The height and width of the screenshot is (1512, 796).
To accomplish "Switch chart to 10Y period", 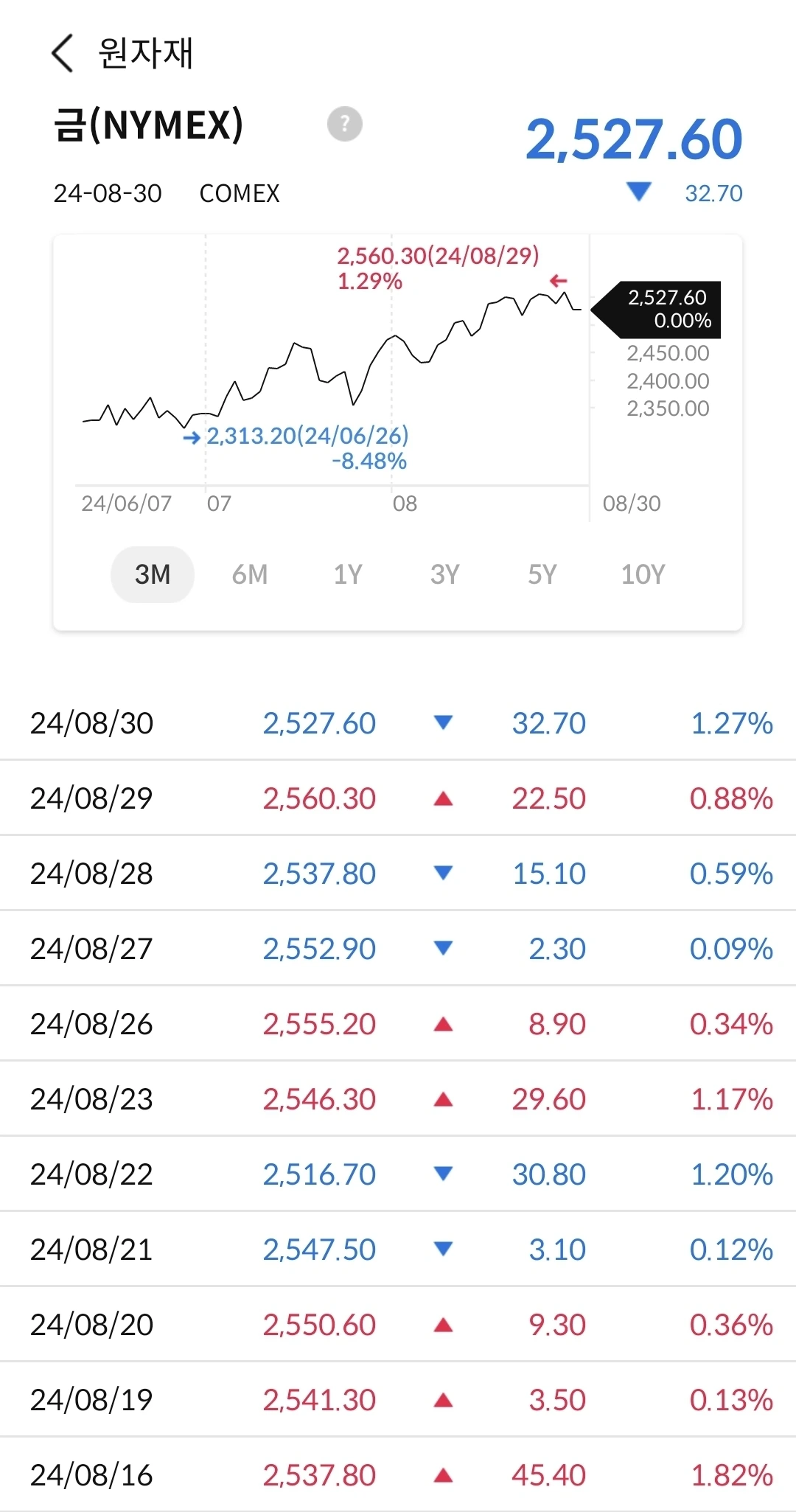I will coord(643,574).
